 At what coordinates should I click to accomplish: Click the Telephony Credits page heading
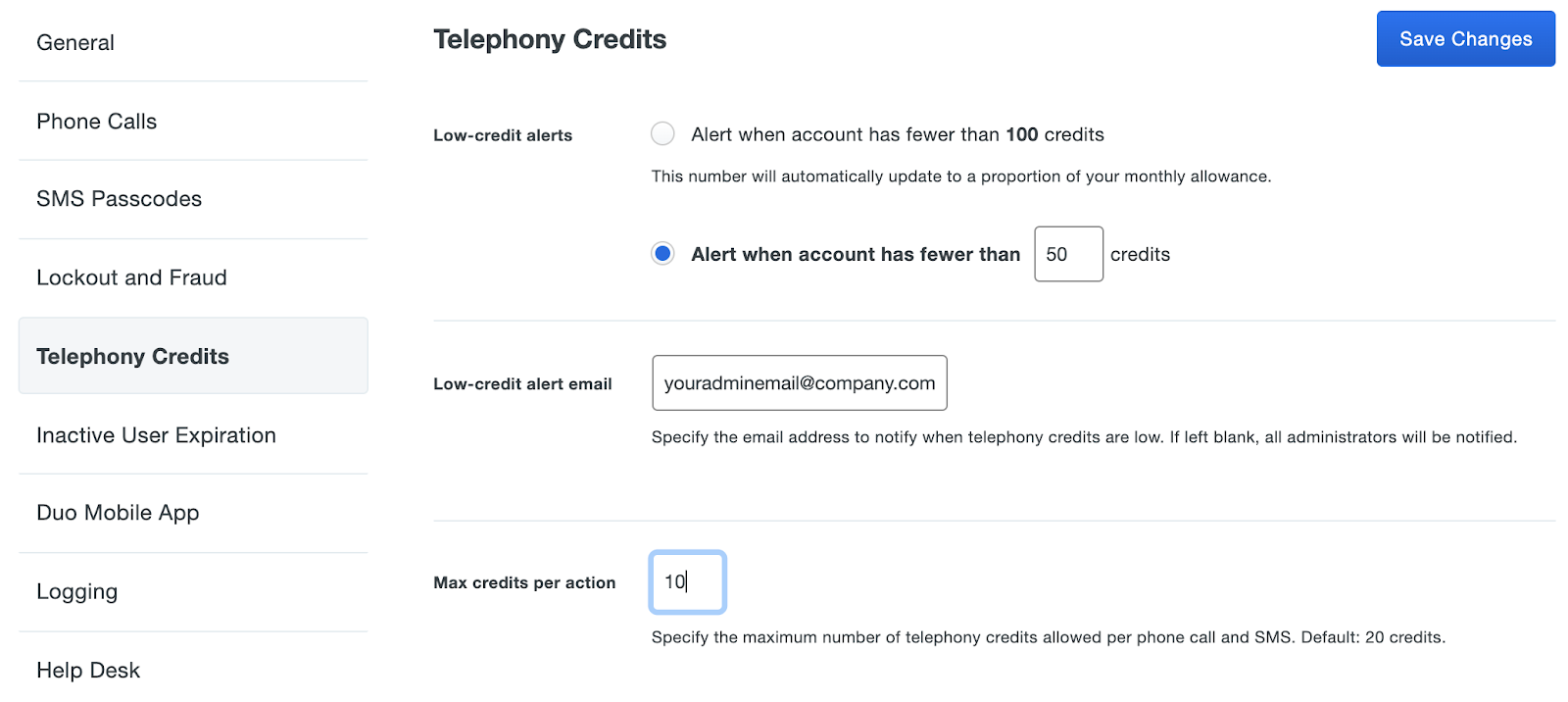tap(550, 39)
